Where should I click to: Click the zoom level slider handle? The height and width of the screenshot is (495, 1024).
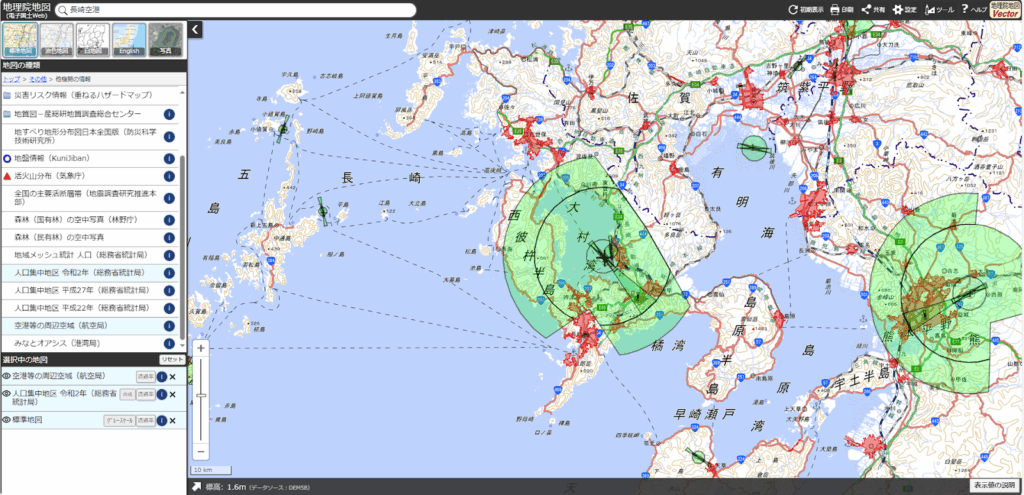(201, 396)
